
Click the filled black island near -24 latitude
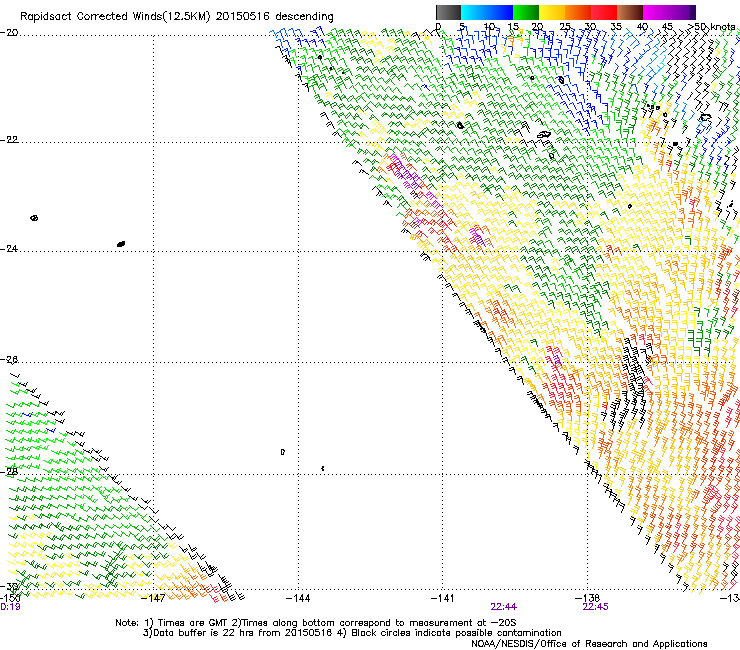pyautogui.click(x=121, y=244)
